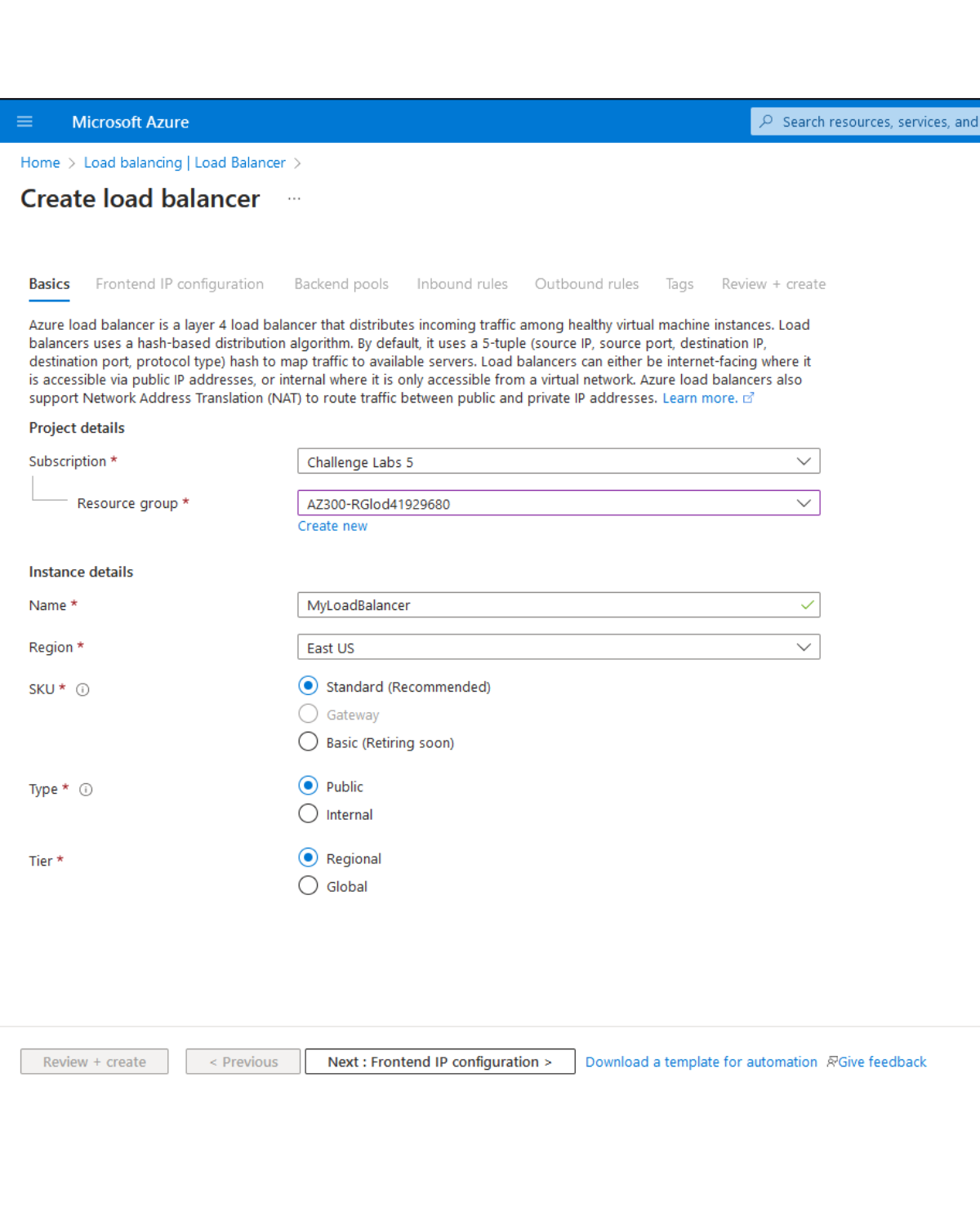Select the Regional tier option

coord(308,857)
